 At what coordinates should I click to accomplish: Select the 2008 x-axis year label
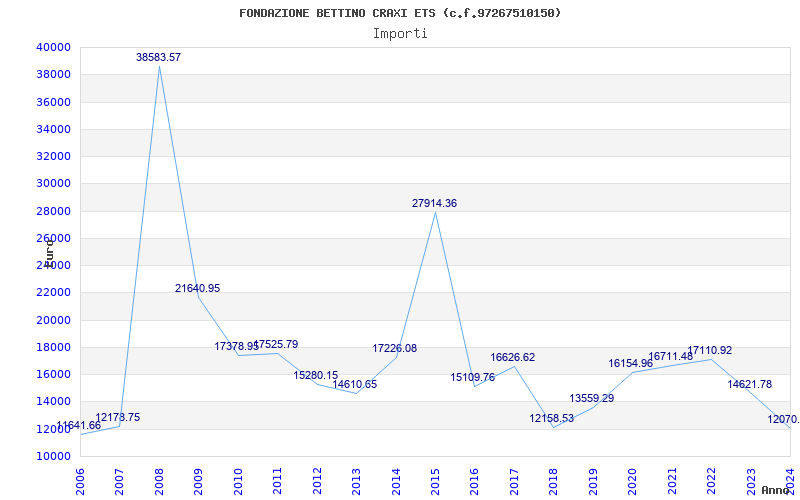(x=159, y=481)
